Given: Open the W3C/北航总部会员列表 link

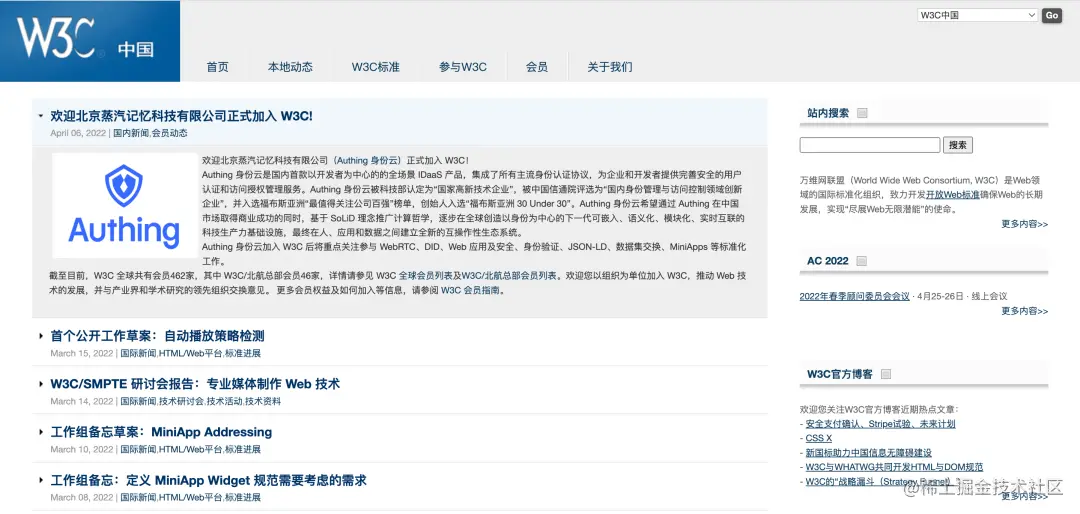Looking at the screenshot, I should (x=508, y=276).
